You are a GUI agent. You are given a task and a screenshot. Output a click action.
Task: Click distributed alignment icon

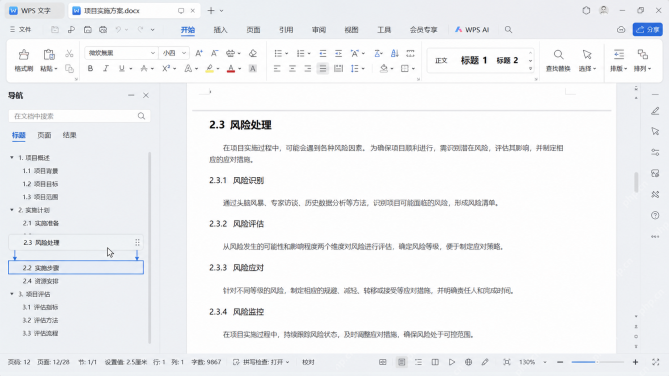(338, 68)
